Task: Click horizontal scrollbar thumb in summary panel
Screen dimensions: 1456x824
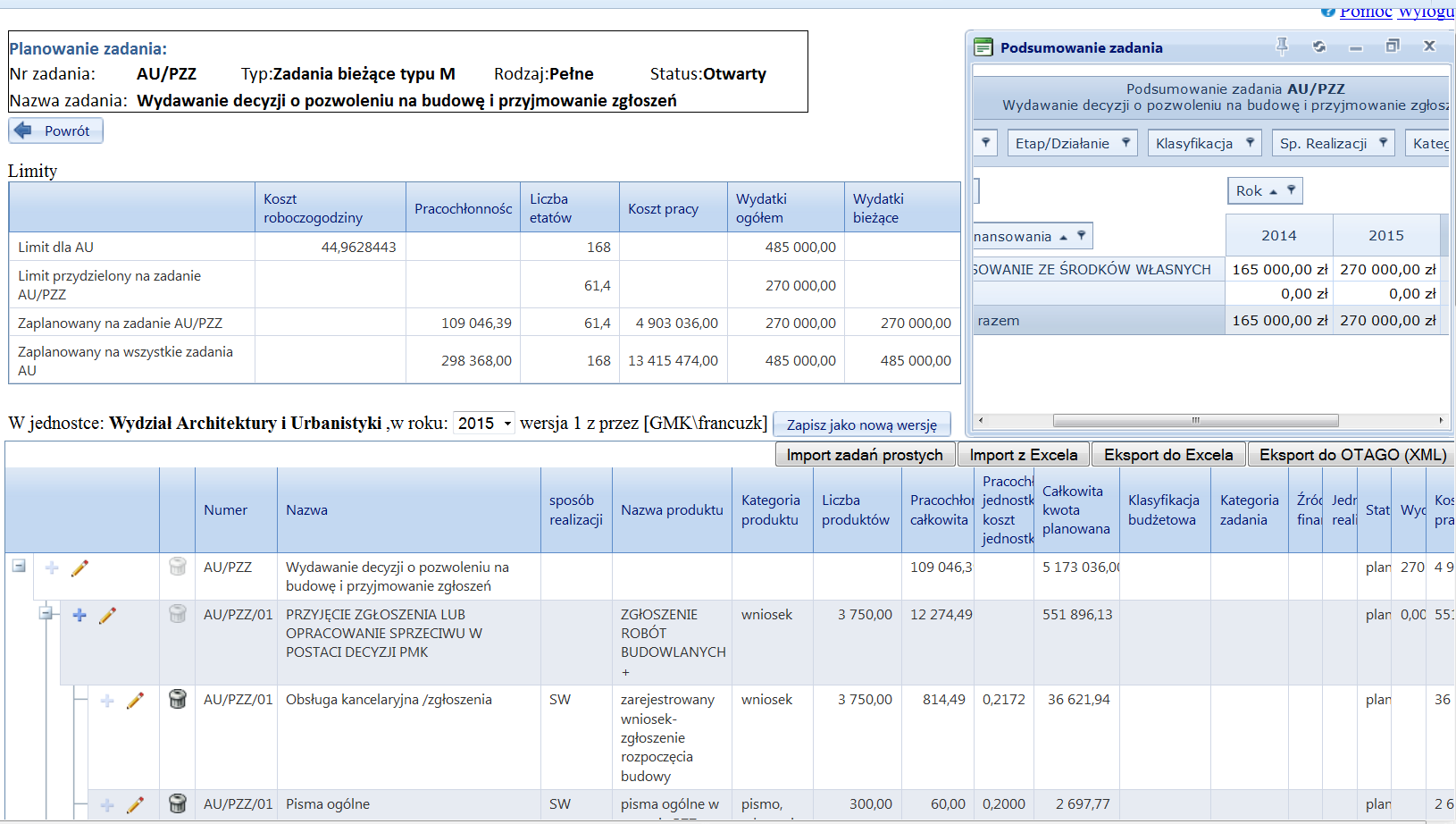Action: click(1195, 420)
